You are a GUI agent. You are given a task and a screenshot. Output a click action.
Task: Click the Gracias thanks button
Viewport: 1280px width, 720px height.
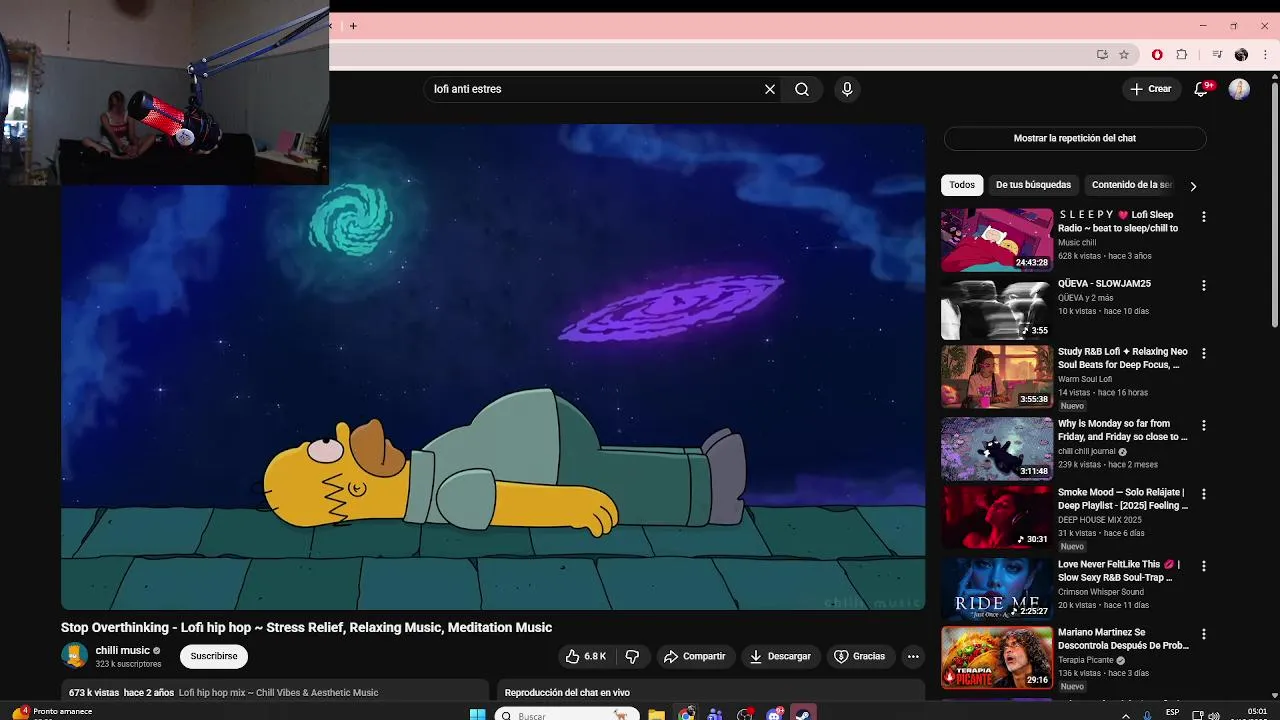coord(860,656)
